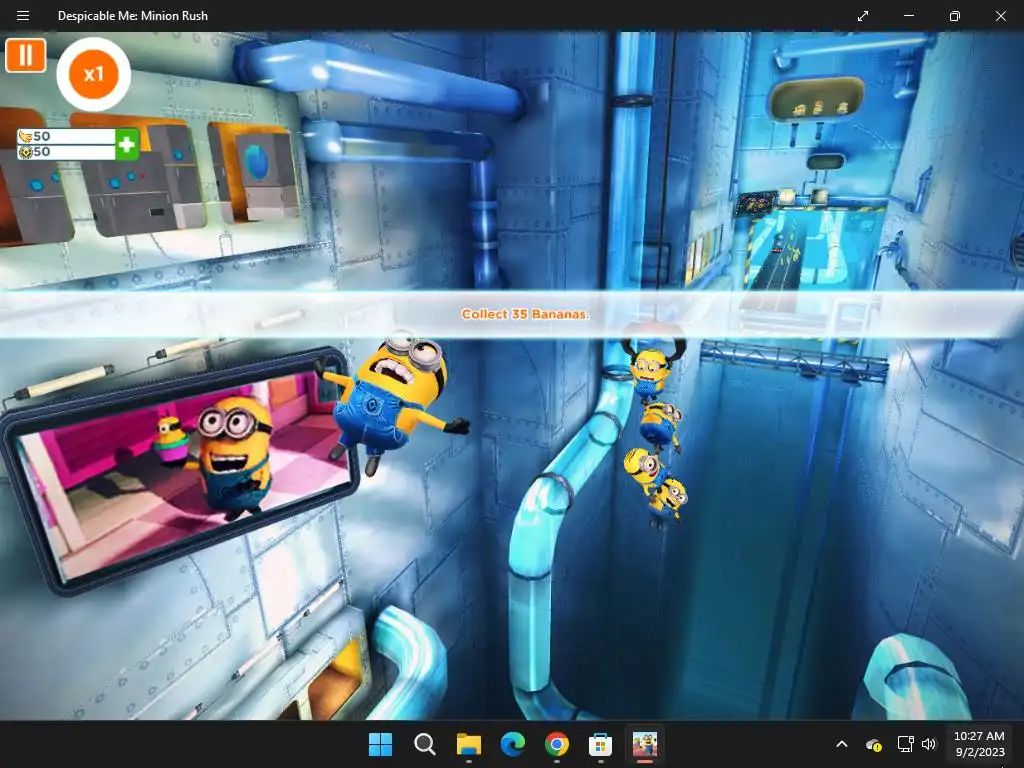Image resolution: width=1024 pixels, height=768 pixels.
Task: Click the 'Despicable Me: Minion Rush' window title
Action: pyautogui.click(x=133, y=16)
